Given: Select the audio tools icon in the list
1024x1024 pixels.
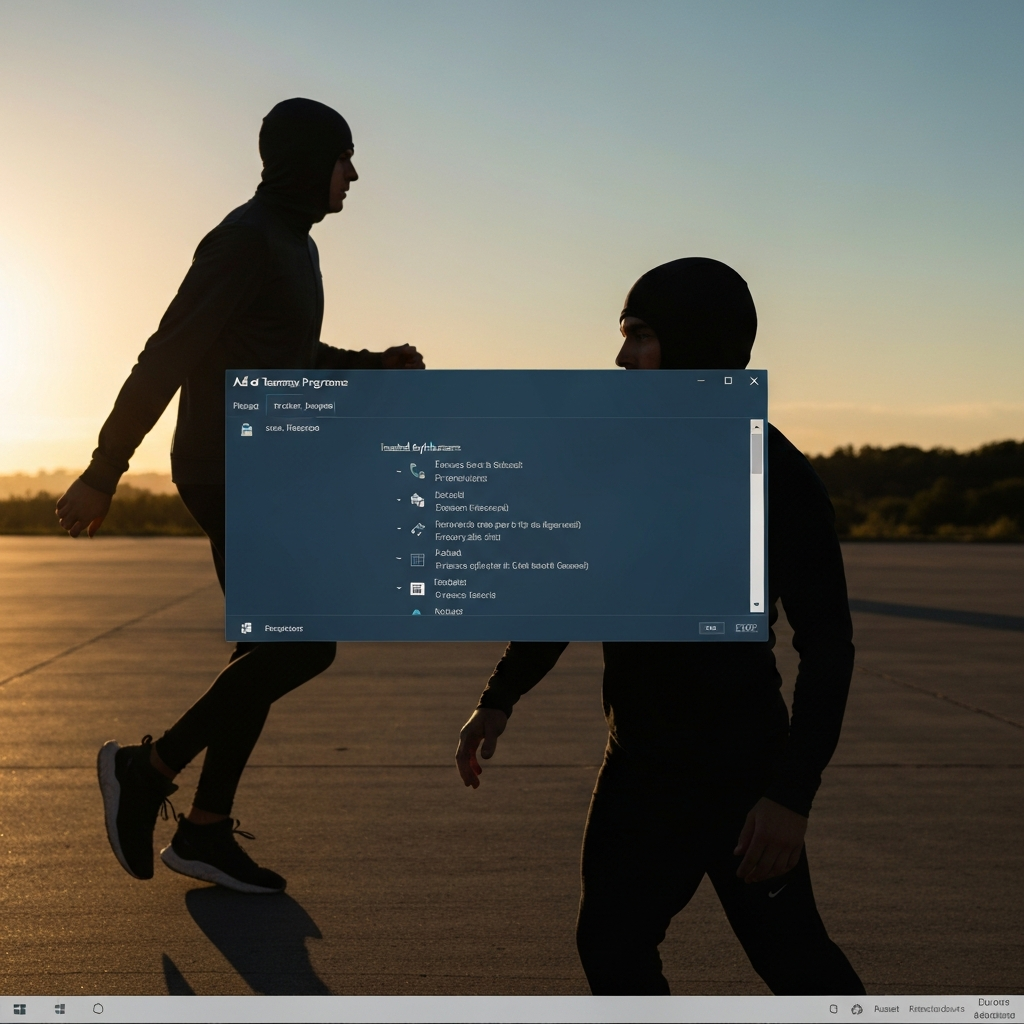Looking at the screenshot, I should tap(417, 530).
